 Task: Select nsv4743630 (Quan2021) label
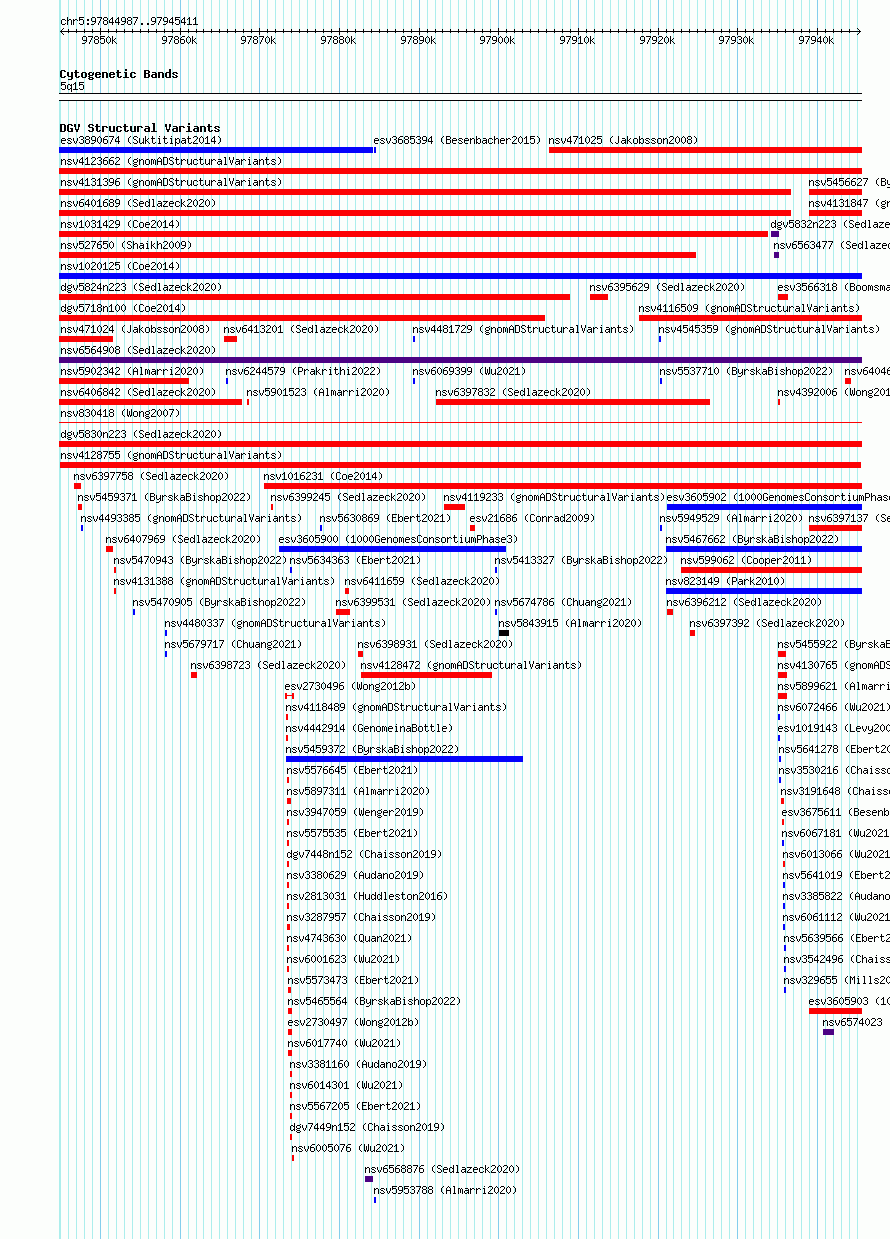pyautogui.click(x=349, y=938)
